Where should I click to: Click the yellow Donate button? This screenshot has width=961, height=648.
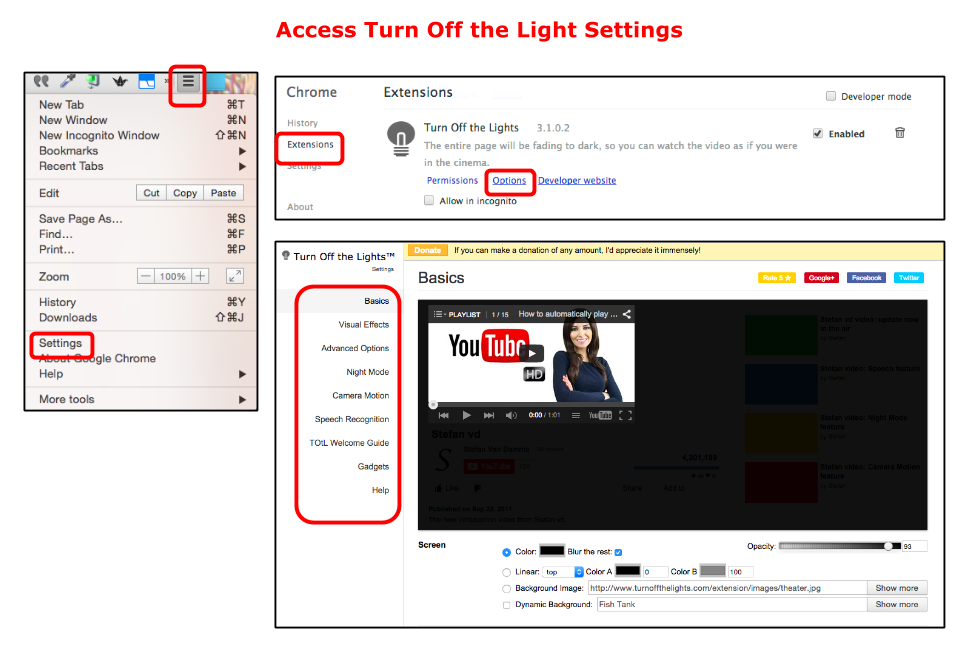click(427, 250)
